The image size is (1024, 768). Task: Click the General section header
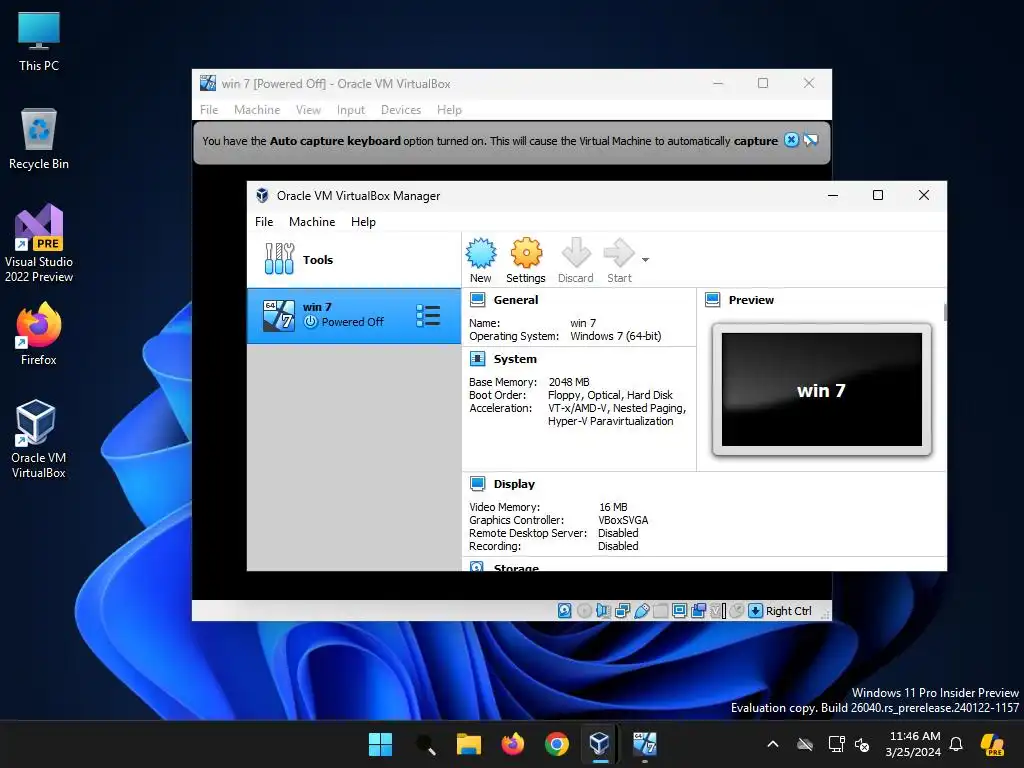[x=516, y=300]
